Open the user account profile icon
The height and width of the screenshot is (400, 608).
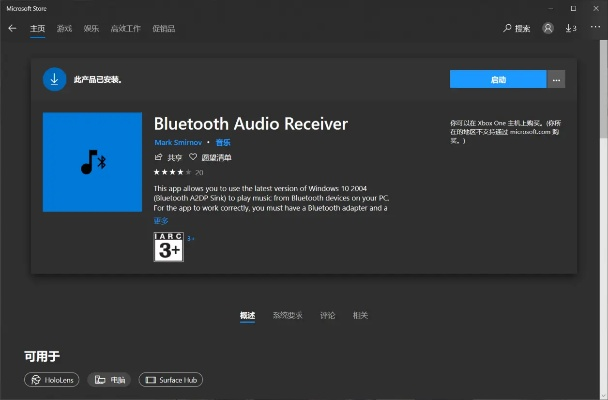pyautogui.click(x=547, y=28)
